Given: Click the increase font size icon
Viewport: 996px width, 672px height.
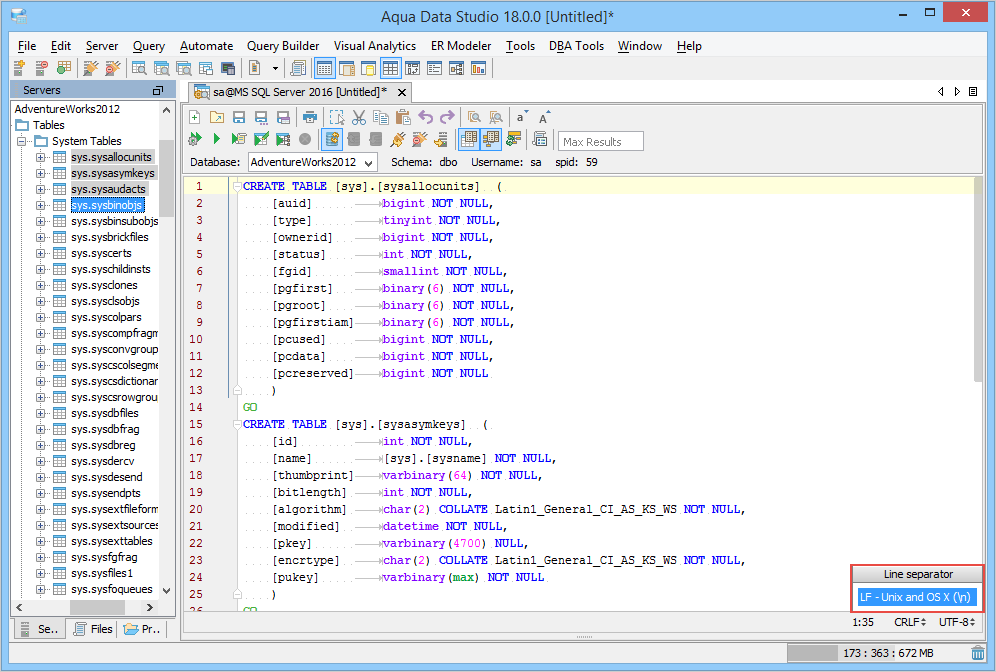Looking at the screenshot, I should click(x=544, y=117).
